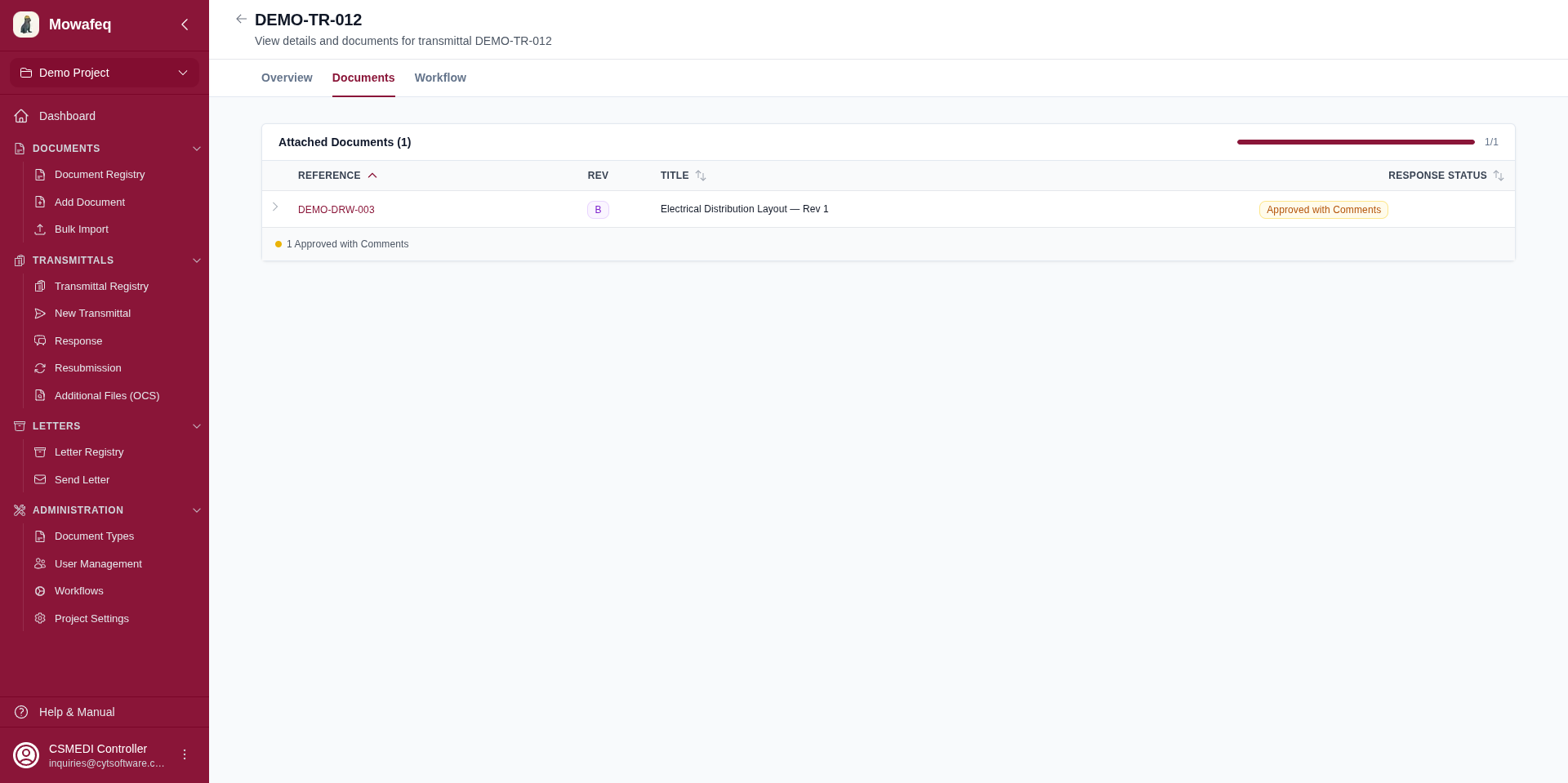The image size is (1568, 783).
Task: Toggle Reference column sort direction
Action: click(x=372, y=176)
